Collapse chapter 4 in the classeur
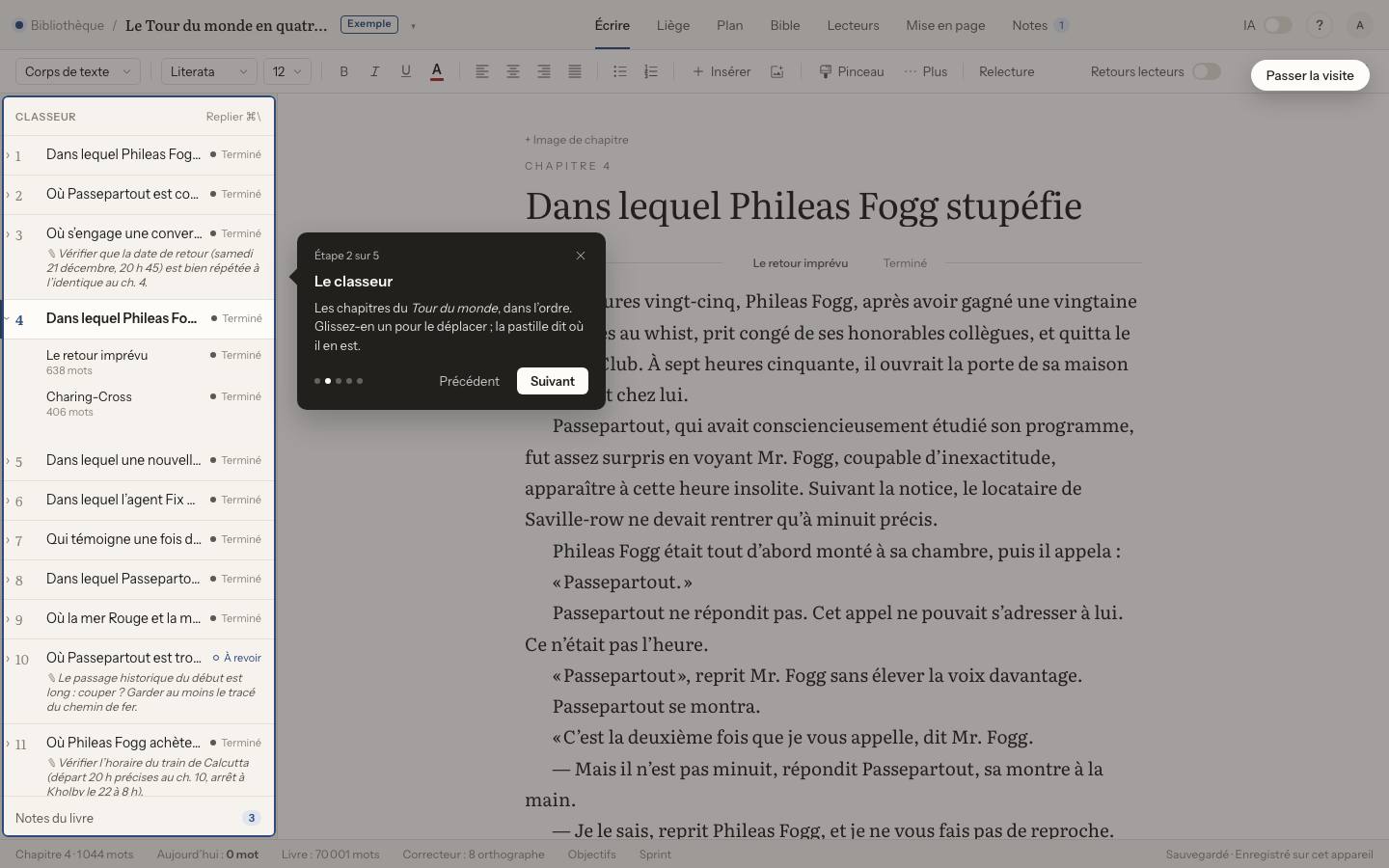1389x868 pixels. [8, 318]
